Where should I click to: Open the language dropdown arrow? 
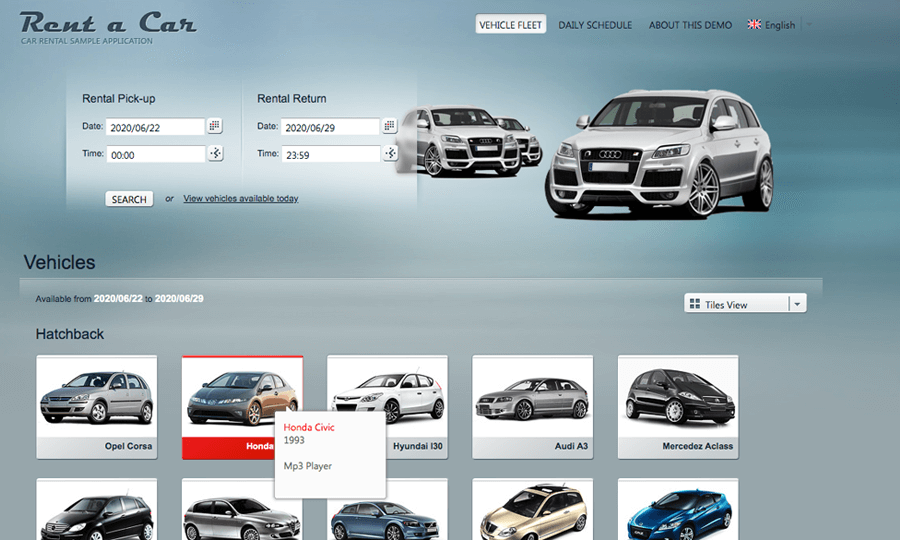tap(809, 25)
